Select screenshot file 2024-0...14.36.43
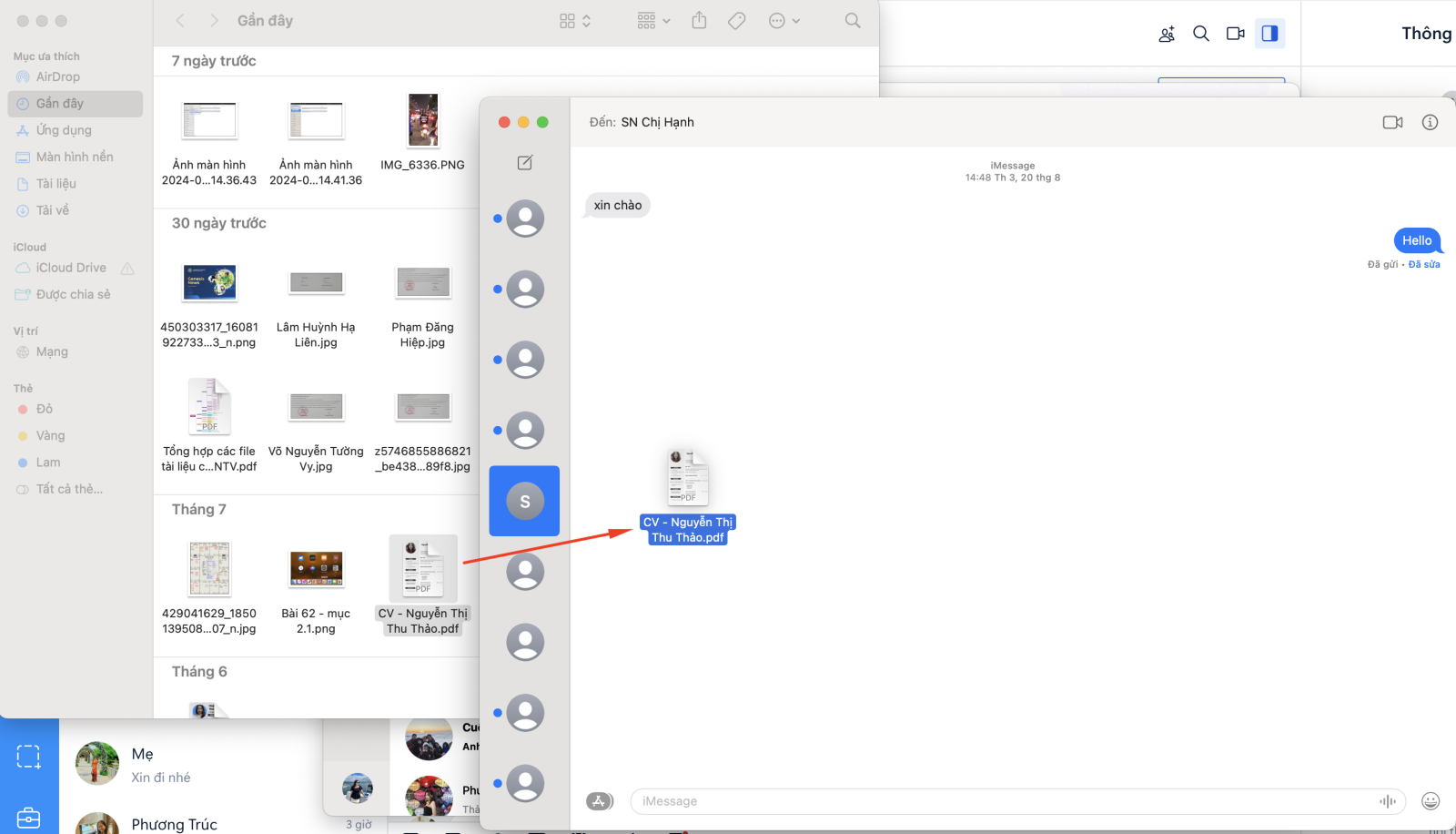The height and width of the screenshot is (834, 1456). (209, 140)
